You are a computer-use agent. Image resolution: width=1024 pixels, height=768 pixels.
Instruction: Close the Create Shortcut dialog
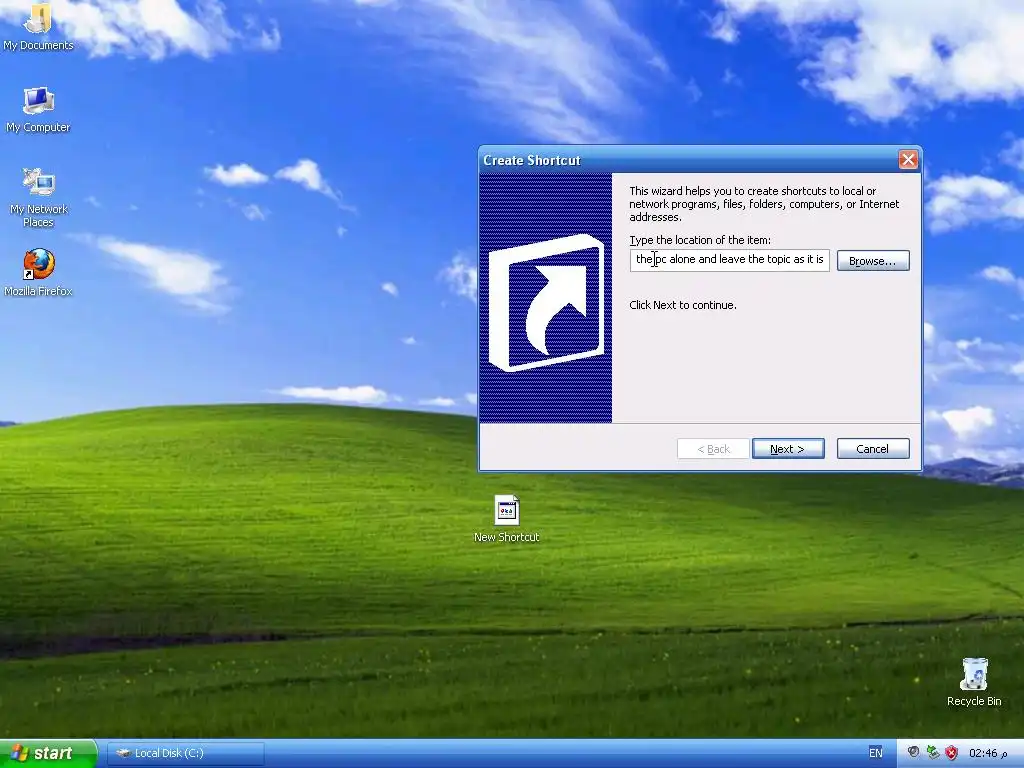(908, 159)
